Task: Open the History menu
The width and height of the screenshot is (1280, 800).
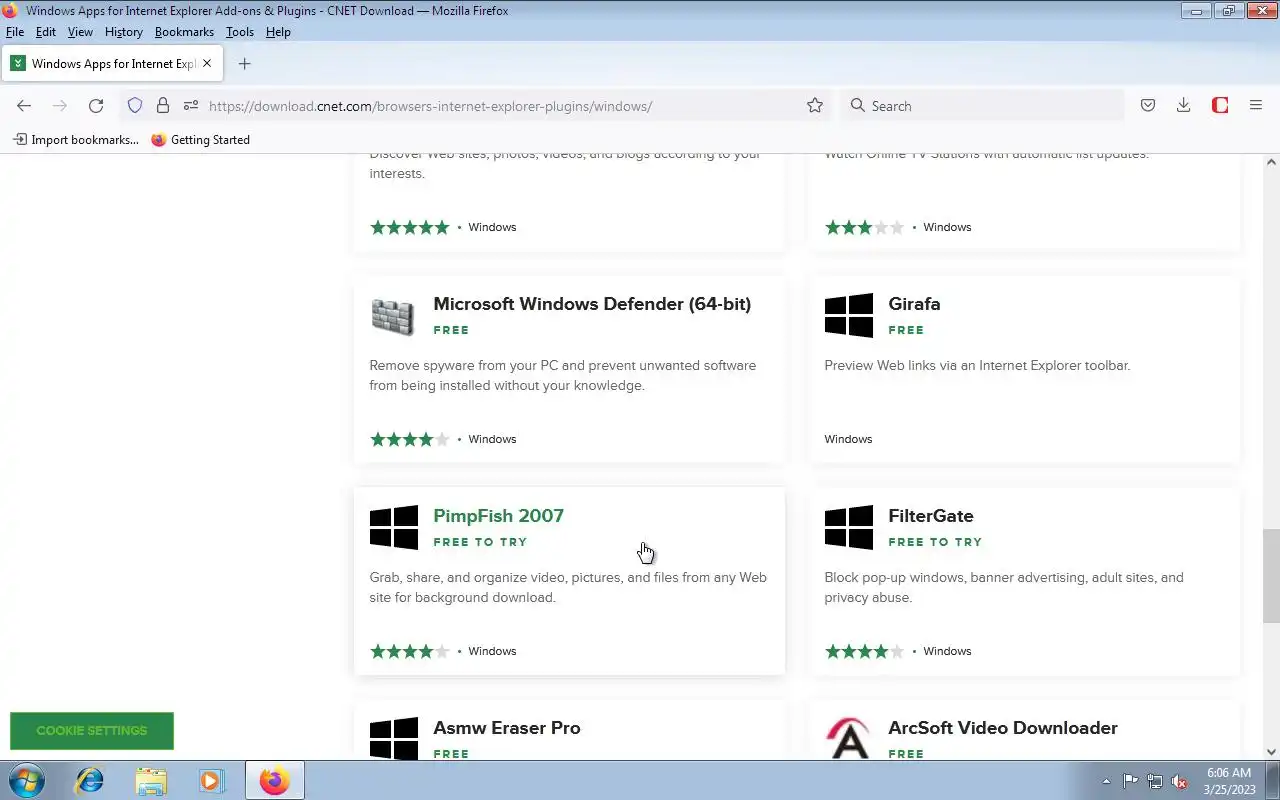Action: pyautogui.click(x=124, y=32)
